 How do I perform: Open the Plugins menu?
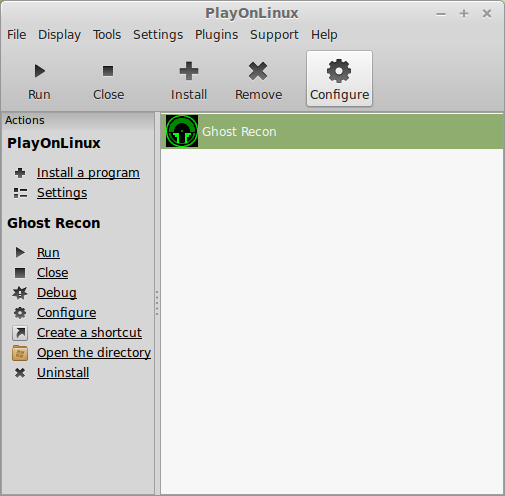[x=216, y=35]
